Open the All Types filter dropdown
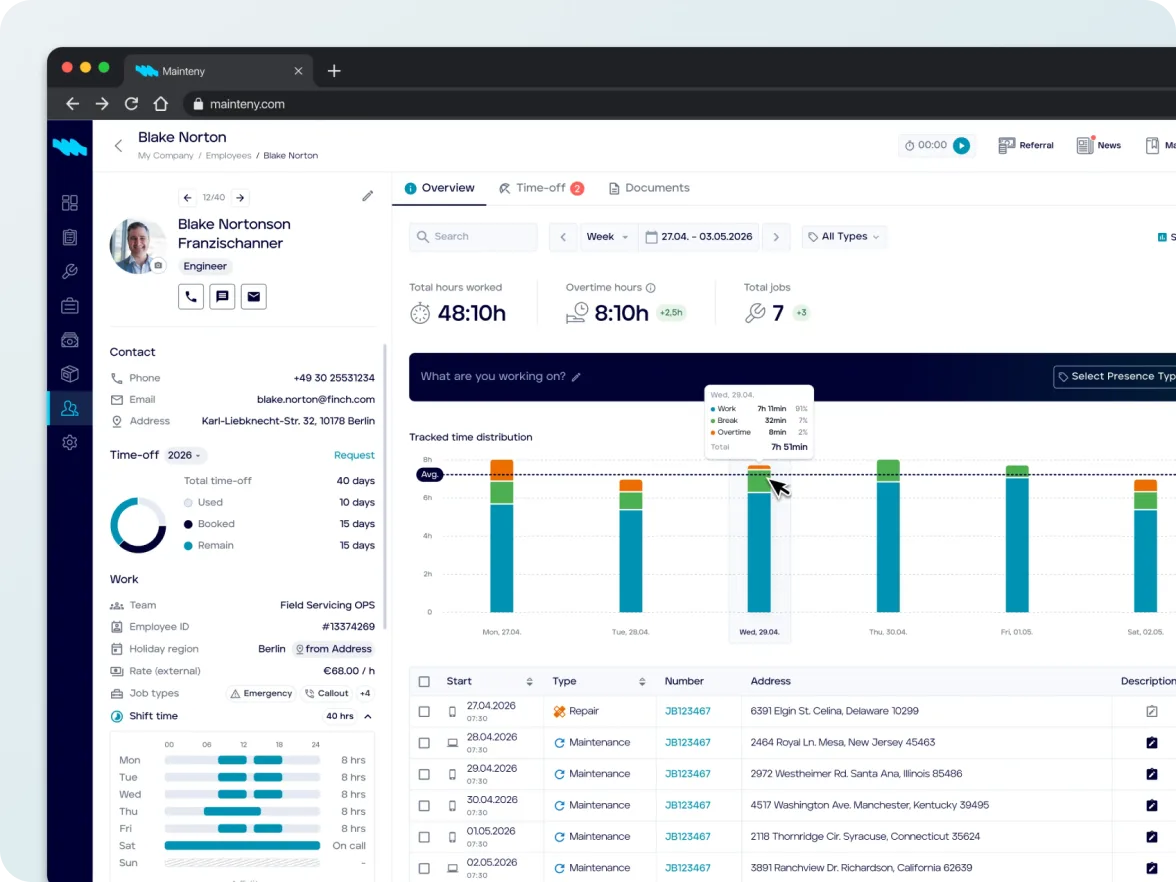The height and width of the screenshot is (882, 1176). click(x=844, y=236)
